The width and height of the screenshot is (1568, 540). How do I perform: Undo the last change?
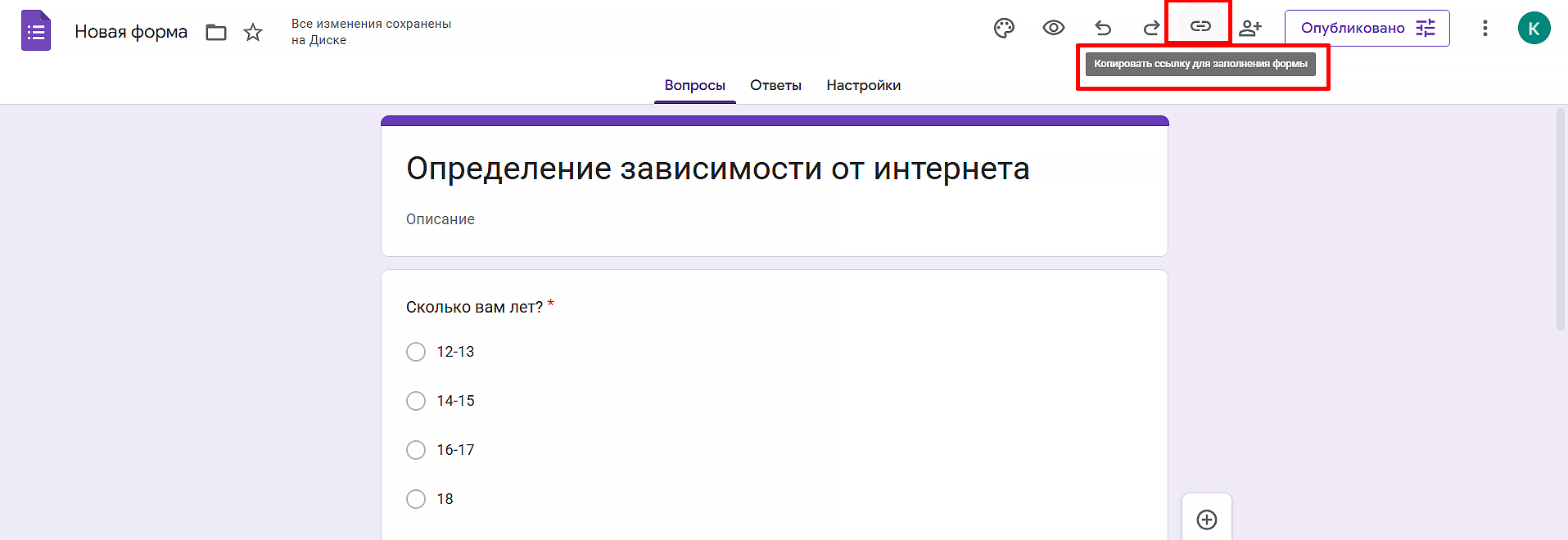pos(1103,28)
